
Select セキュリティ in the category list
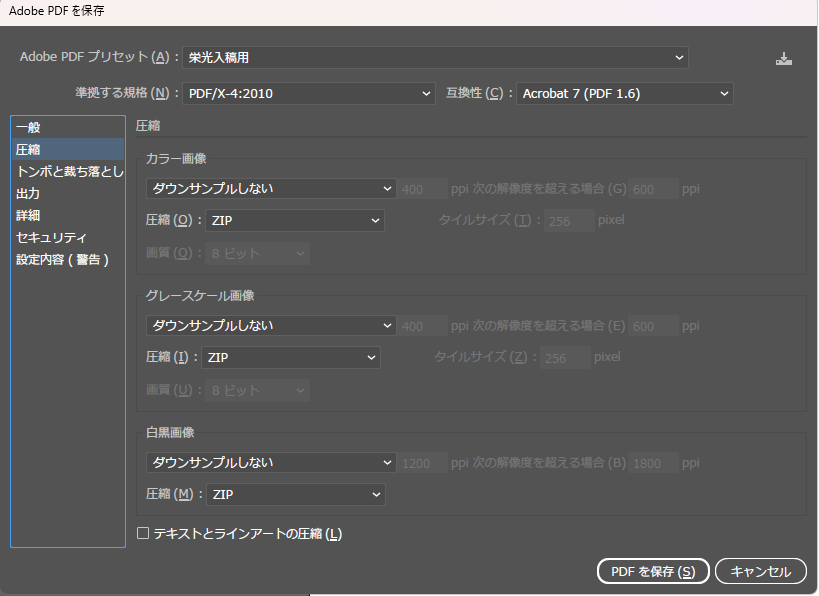(x=67, y=237)
